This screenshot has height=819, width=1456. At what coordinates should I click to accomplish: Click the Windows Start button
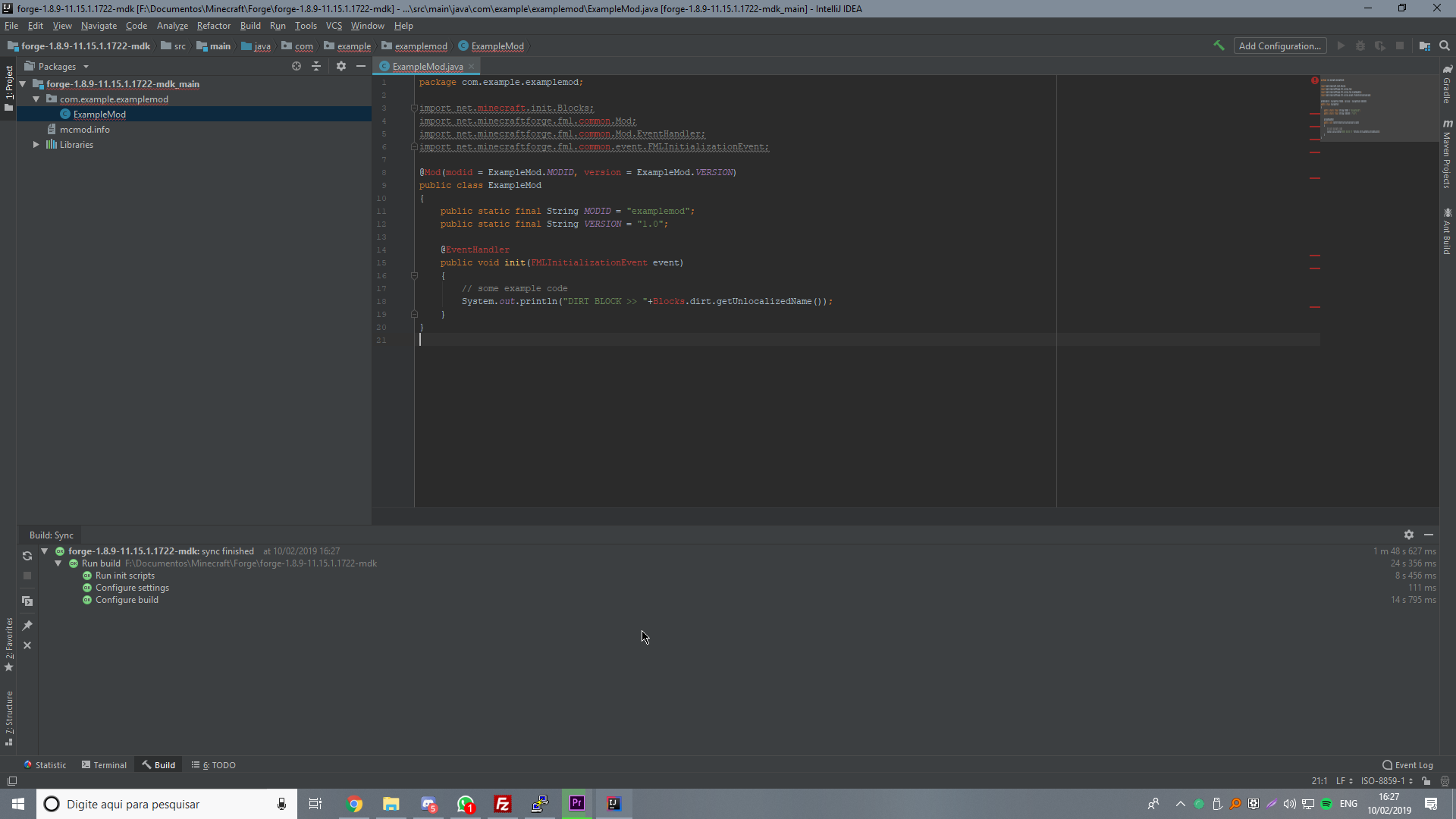[18, 804]
